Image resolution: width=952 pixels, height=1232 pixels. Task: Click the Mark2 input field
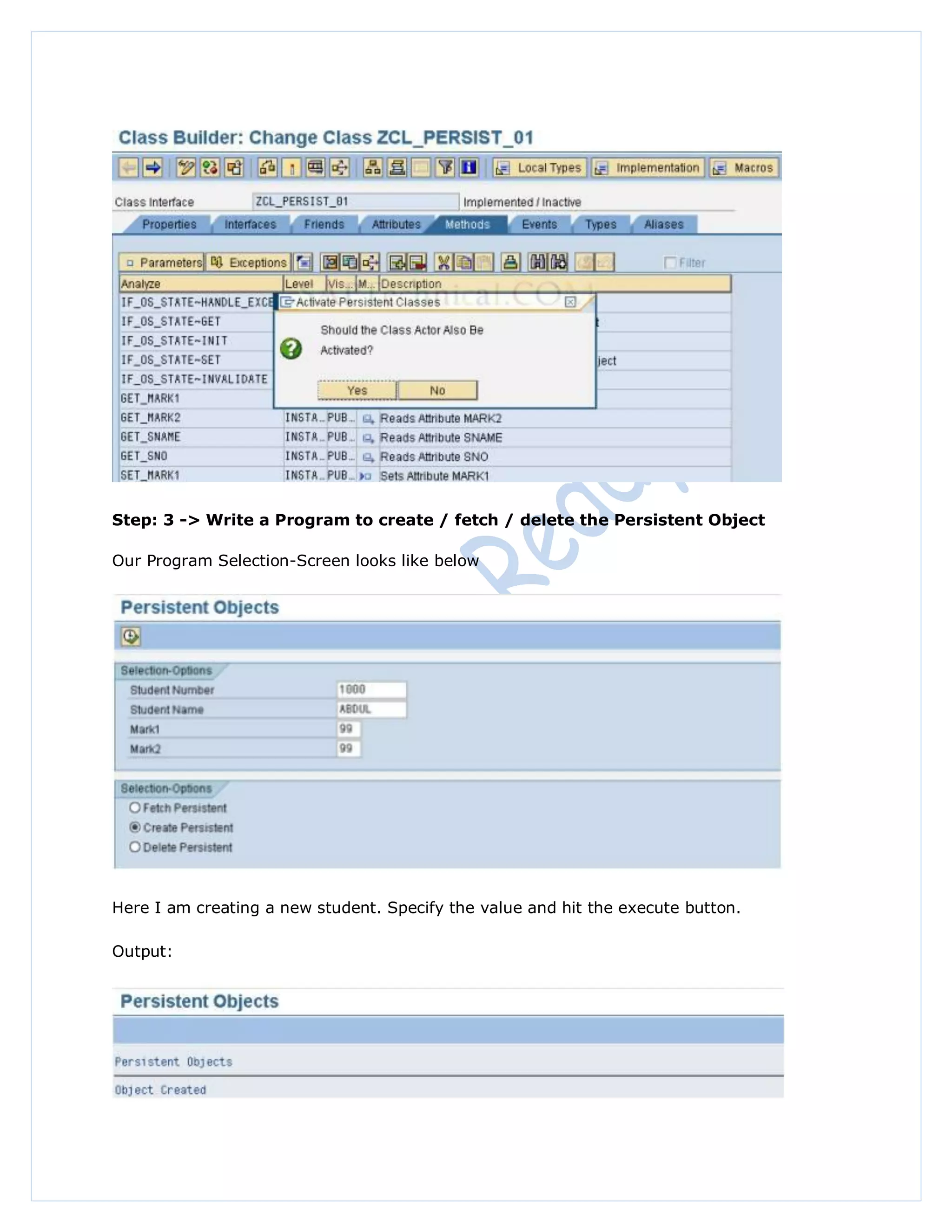pos(349,748)
